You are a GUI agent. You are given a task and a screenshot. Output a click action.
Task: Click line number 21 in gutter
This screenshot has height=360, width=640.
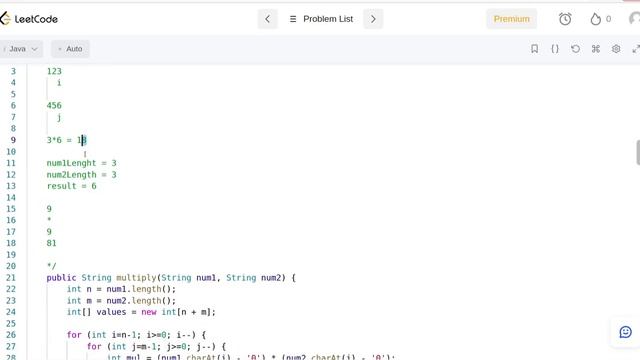click(11, 278)
